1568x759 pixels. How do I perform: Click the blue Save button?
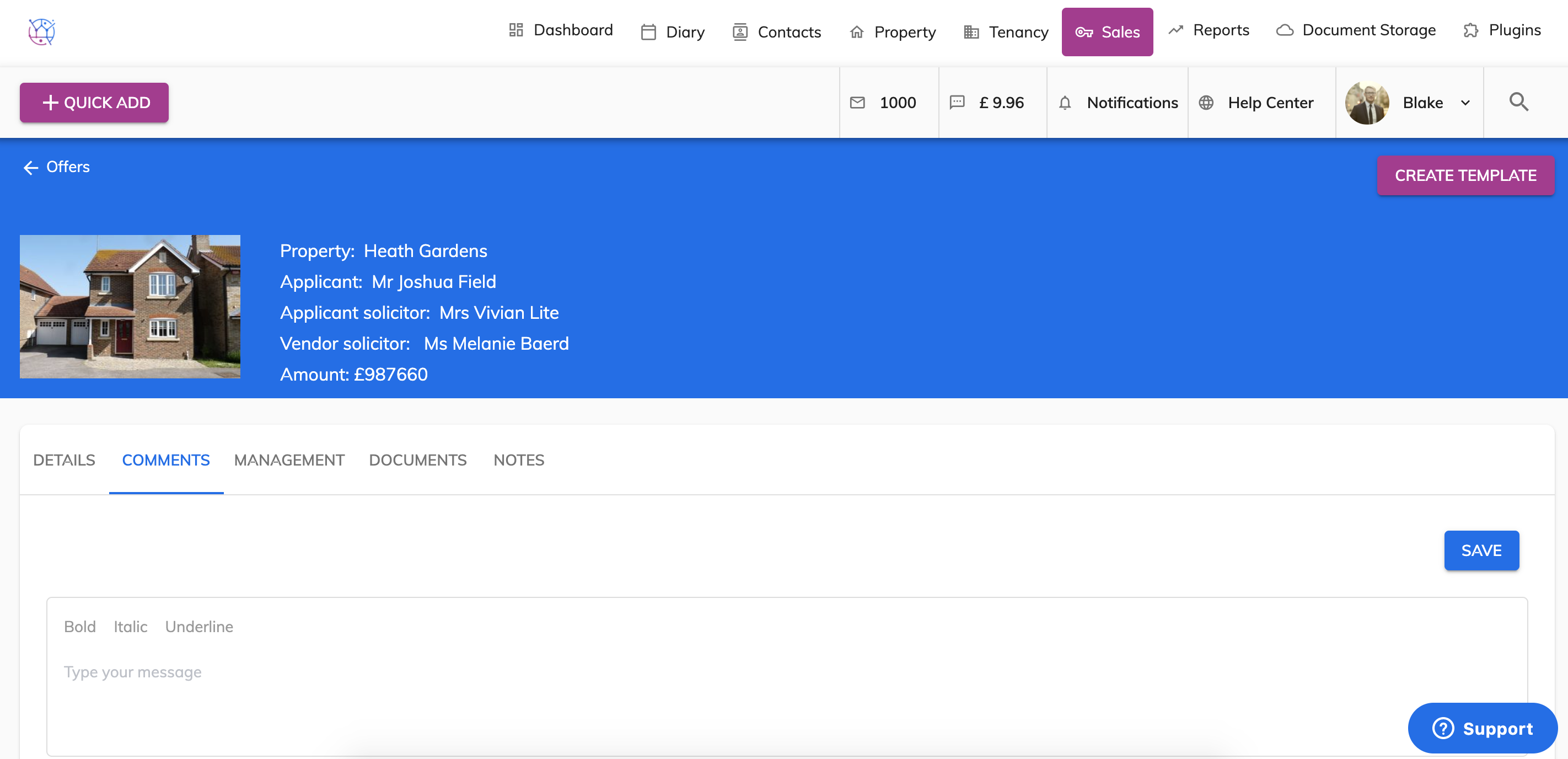tap(1481, 550)
